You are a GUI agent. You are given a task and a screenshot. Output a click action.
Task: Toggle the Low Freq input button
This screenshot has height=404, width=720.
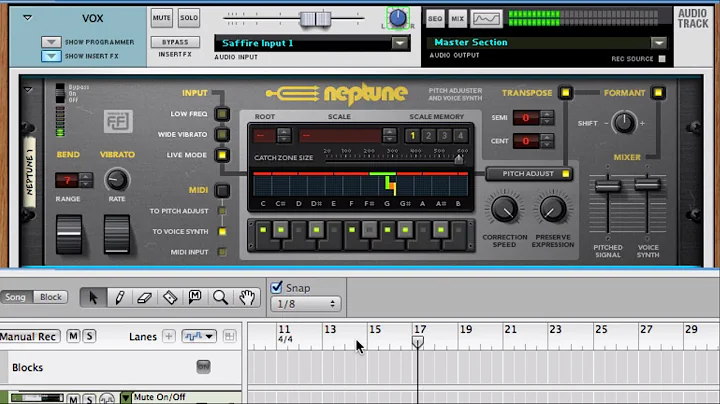point(222,114)
